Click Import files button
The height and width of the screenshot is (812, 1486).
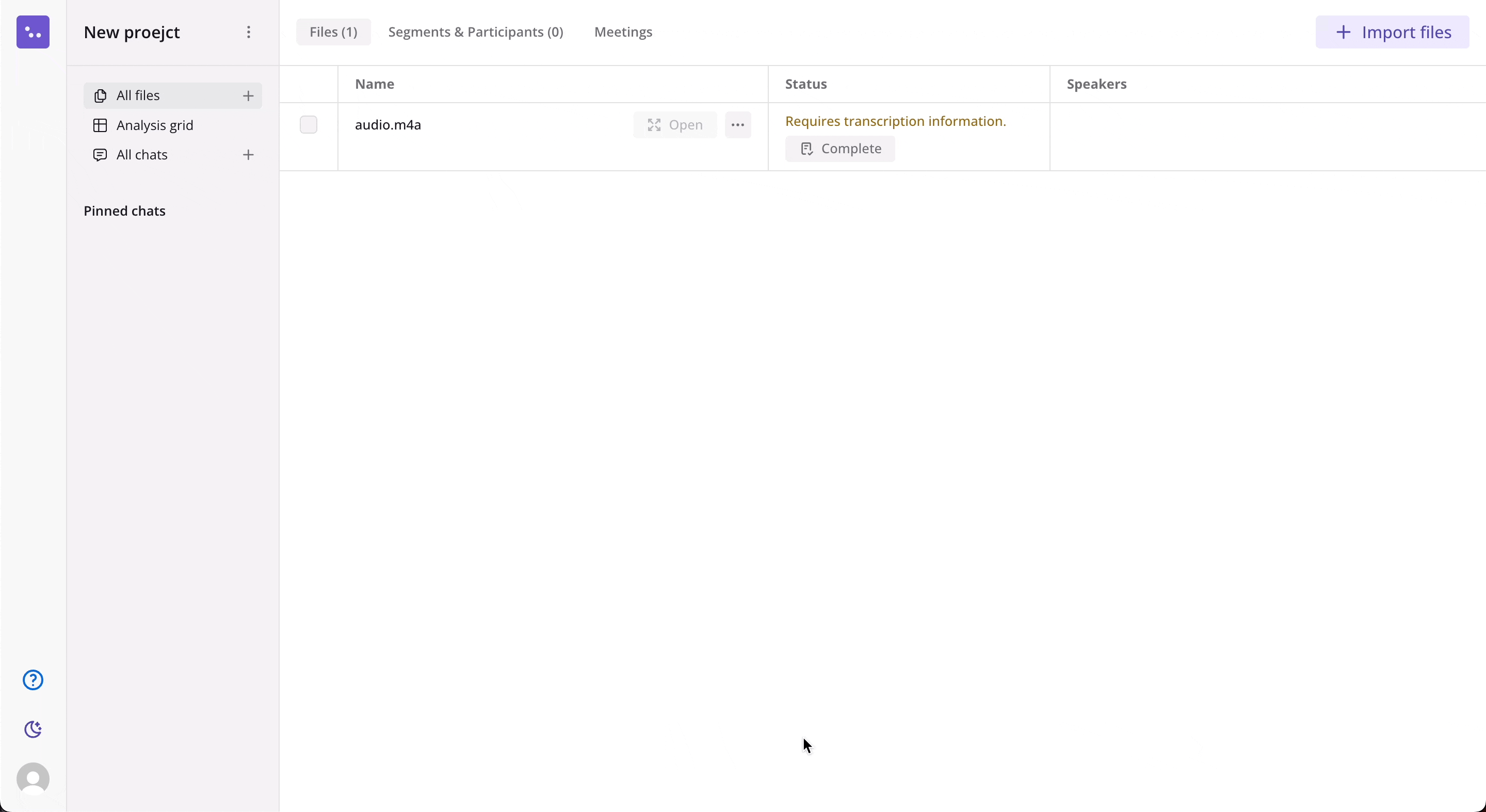pos(1392,33)
